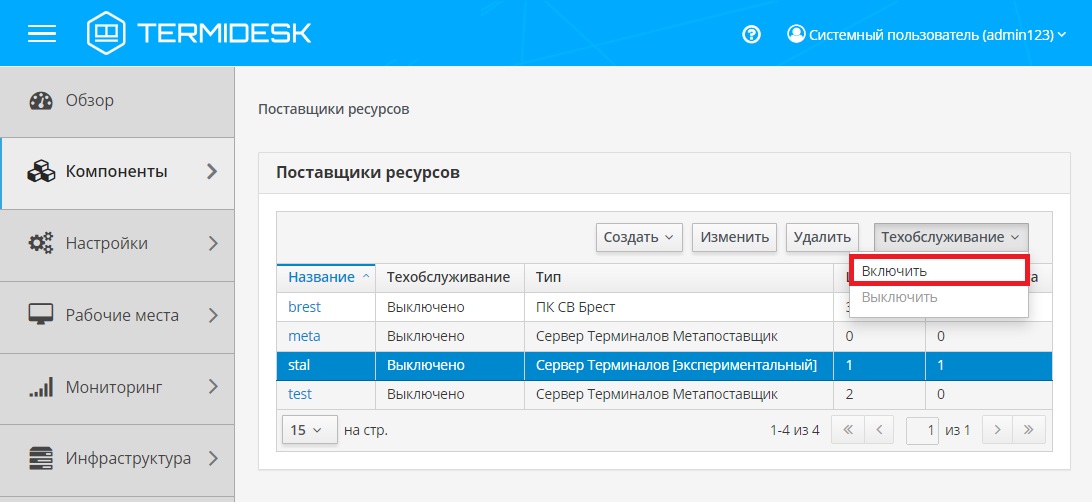Click the Настройки gears icon
This screenshot has height=502, width=1092.
(41, 243)
